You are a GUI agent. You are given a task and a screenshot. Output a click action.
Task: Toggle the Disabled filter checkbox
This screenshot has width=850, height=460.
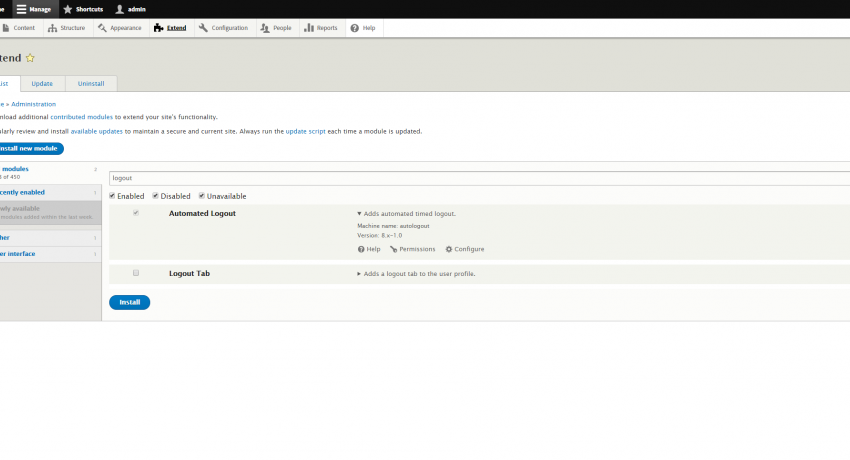(156, 196)
